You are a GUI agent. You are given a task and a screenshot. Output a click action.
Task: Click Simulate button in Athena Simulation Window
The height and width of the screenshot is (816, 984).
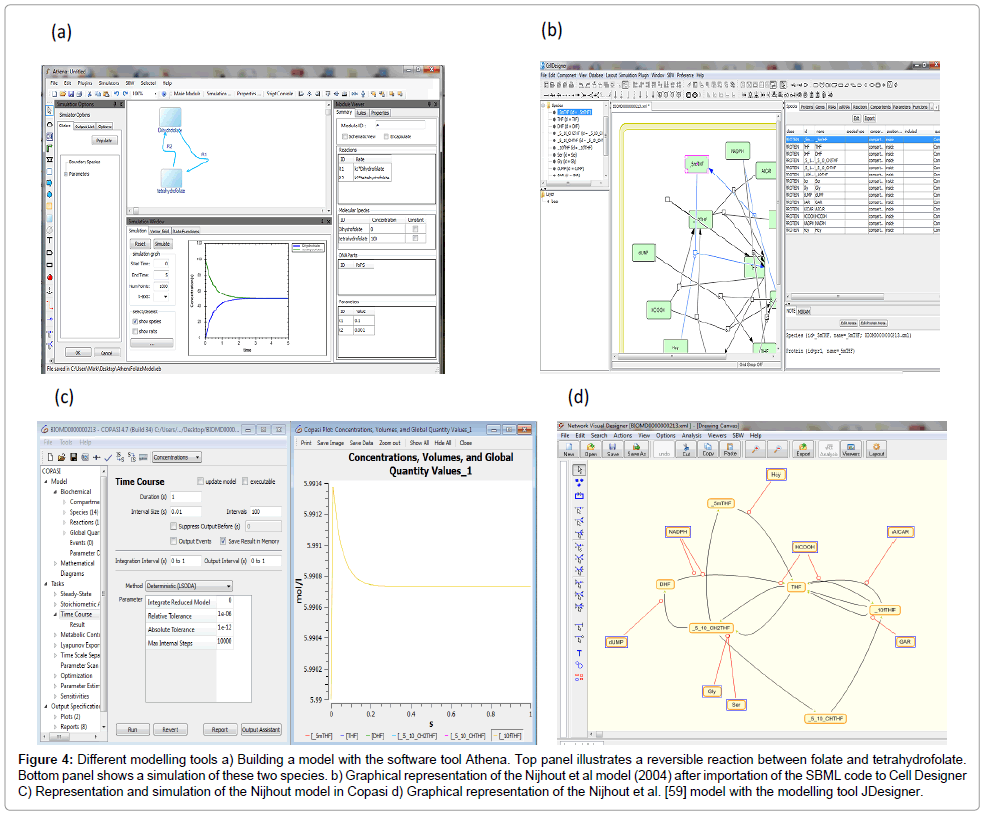coord(162,244)
